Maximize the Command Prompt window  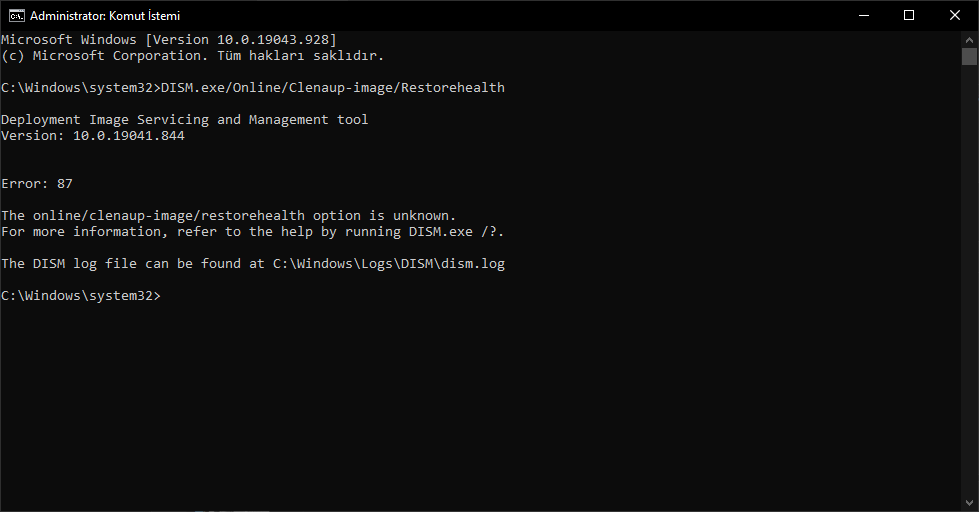click(909, 16)
